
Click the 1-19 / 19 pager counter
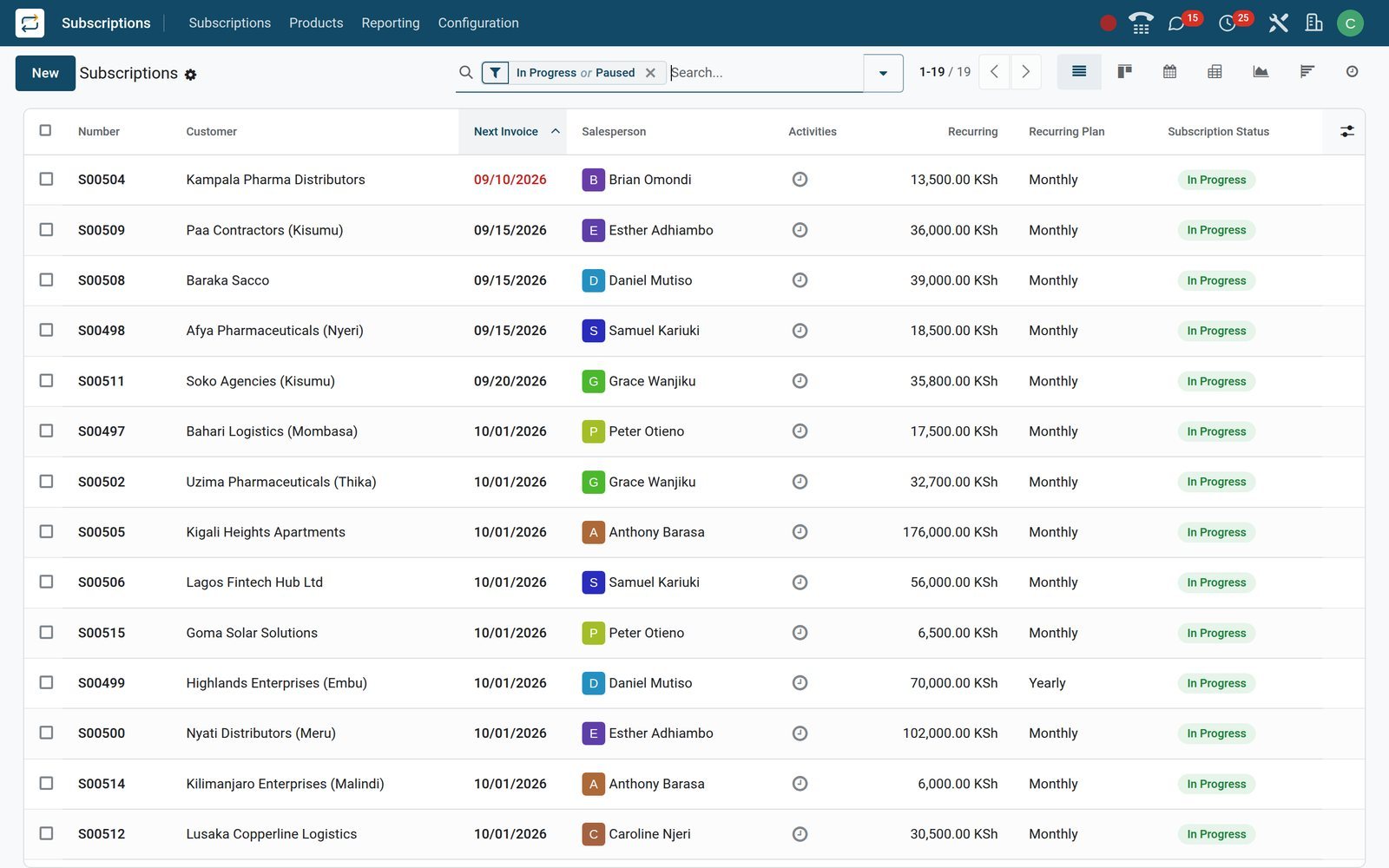coord(945,72)
